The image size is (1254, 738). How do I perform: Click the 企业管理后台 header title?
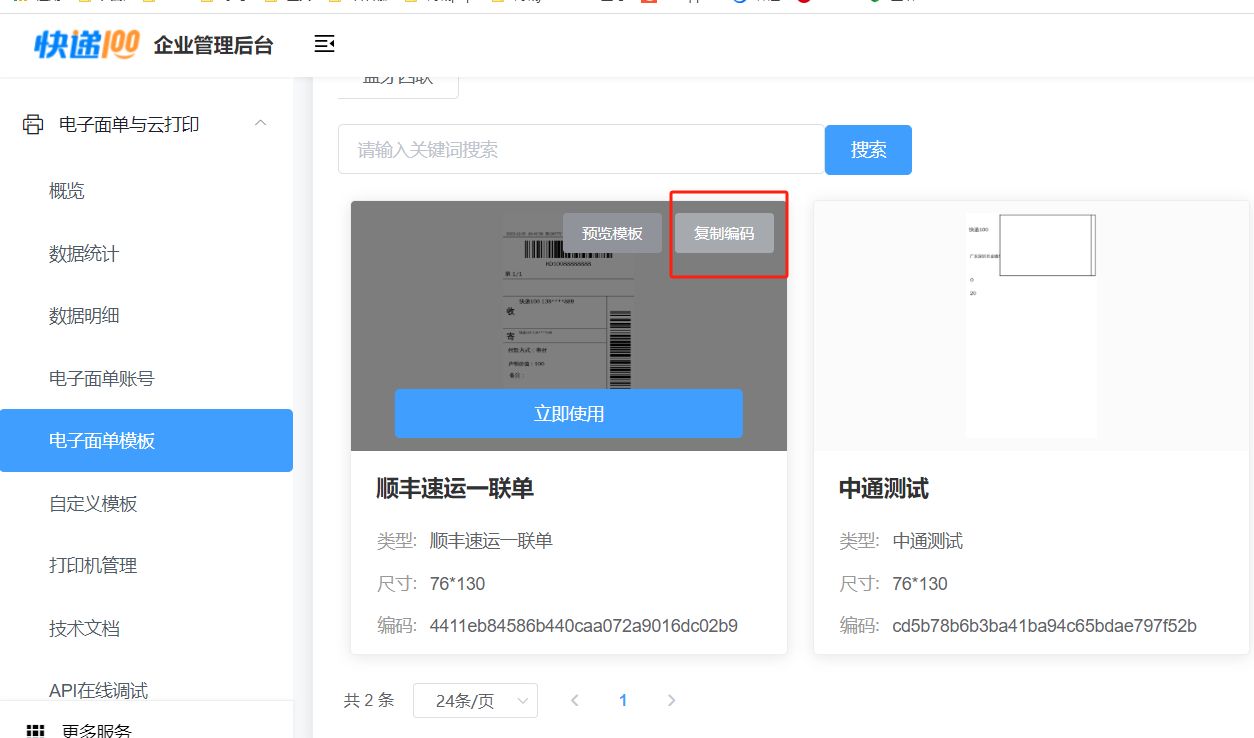point(213,45)
